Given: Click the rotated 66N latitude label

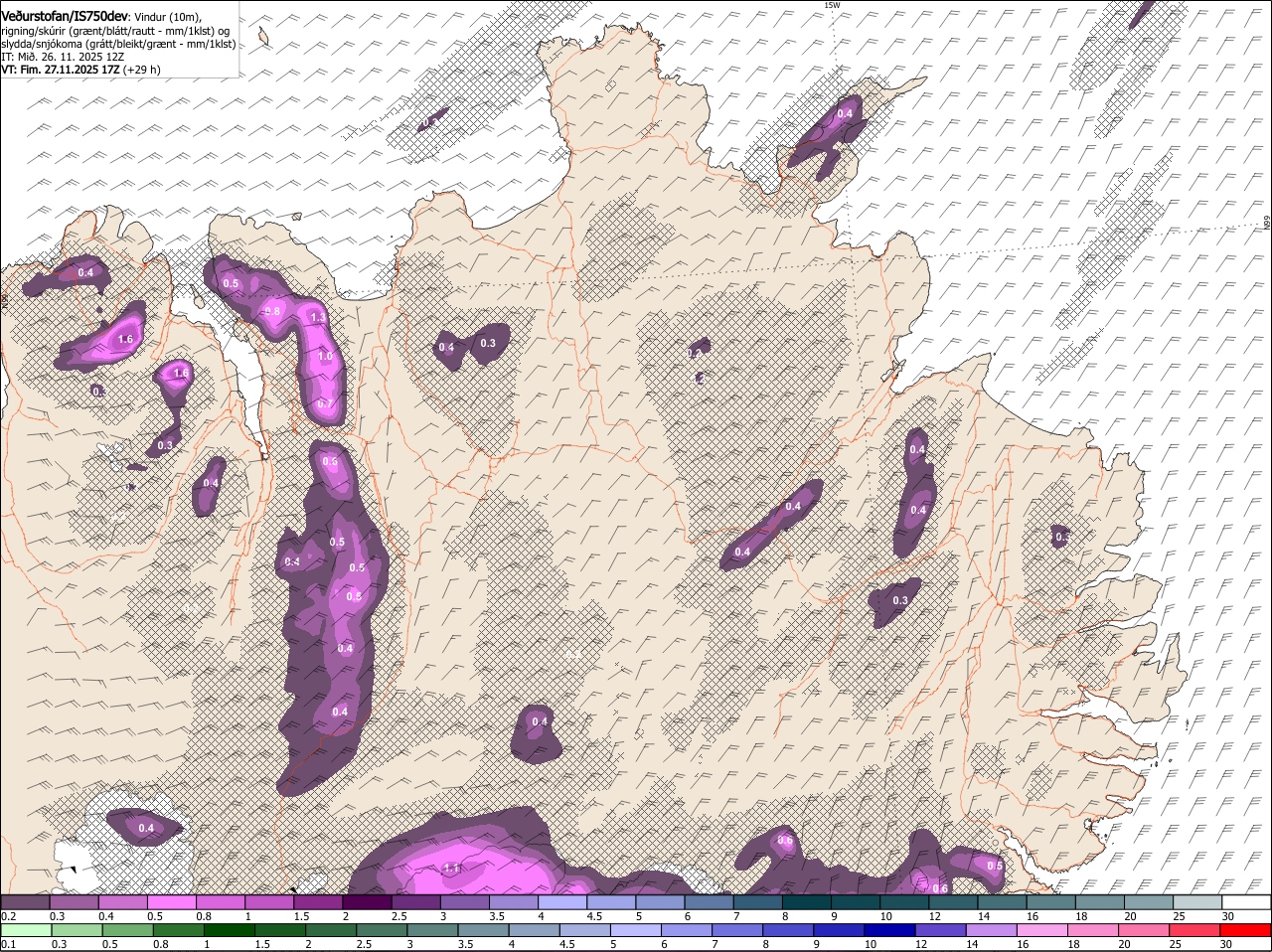Looking at the screenshot, I should click(x=1267, y=225).
